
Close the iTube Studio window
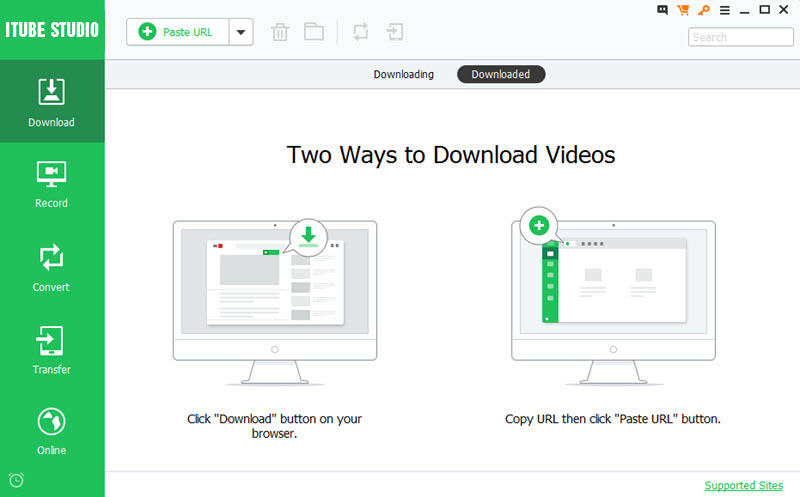[x=784, y=10]
